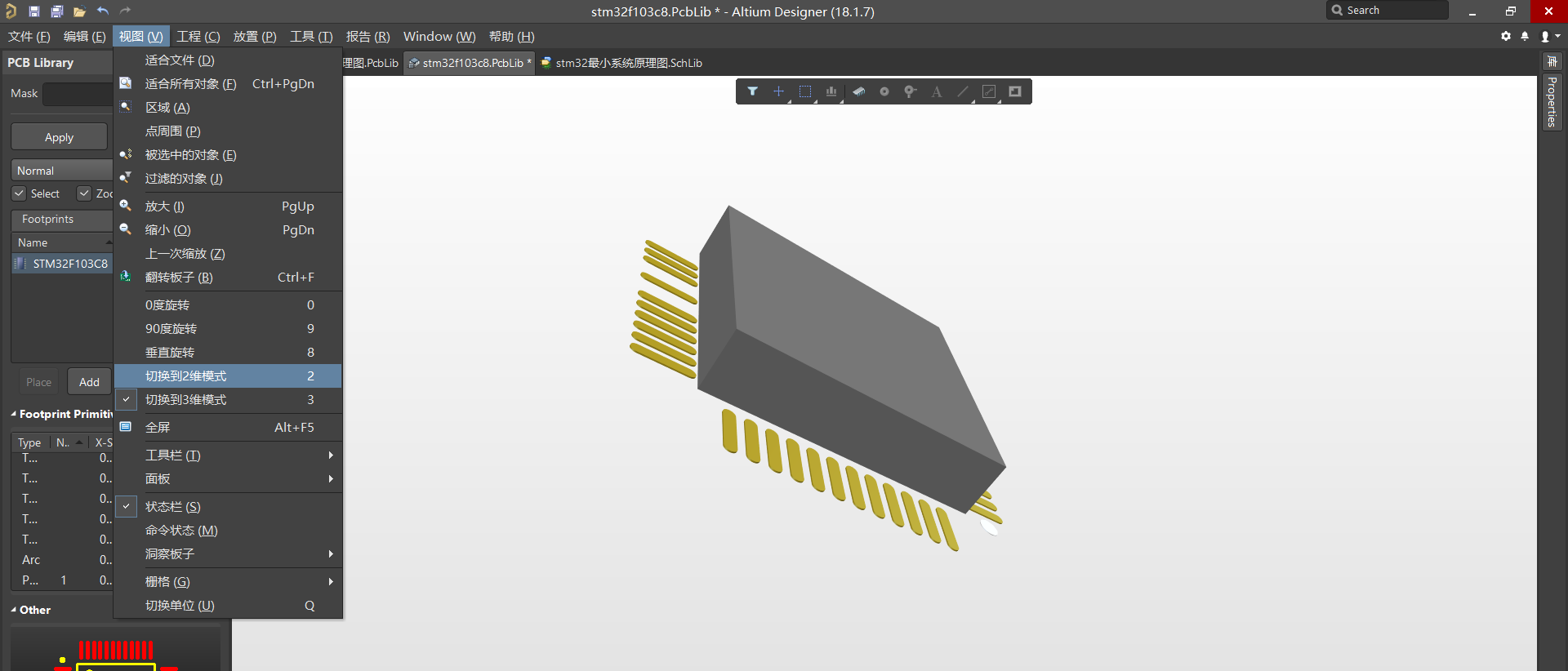Click the Name column sort header
The width and height of the screenshot is (1568, 671).
pos(62,242)
